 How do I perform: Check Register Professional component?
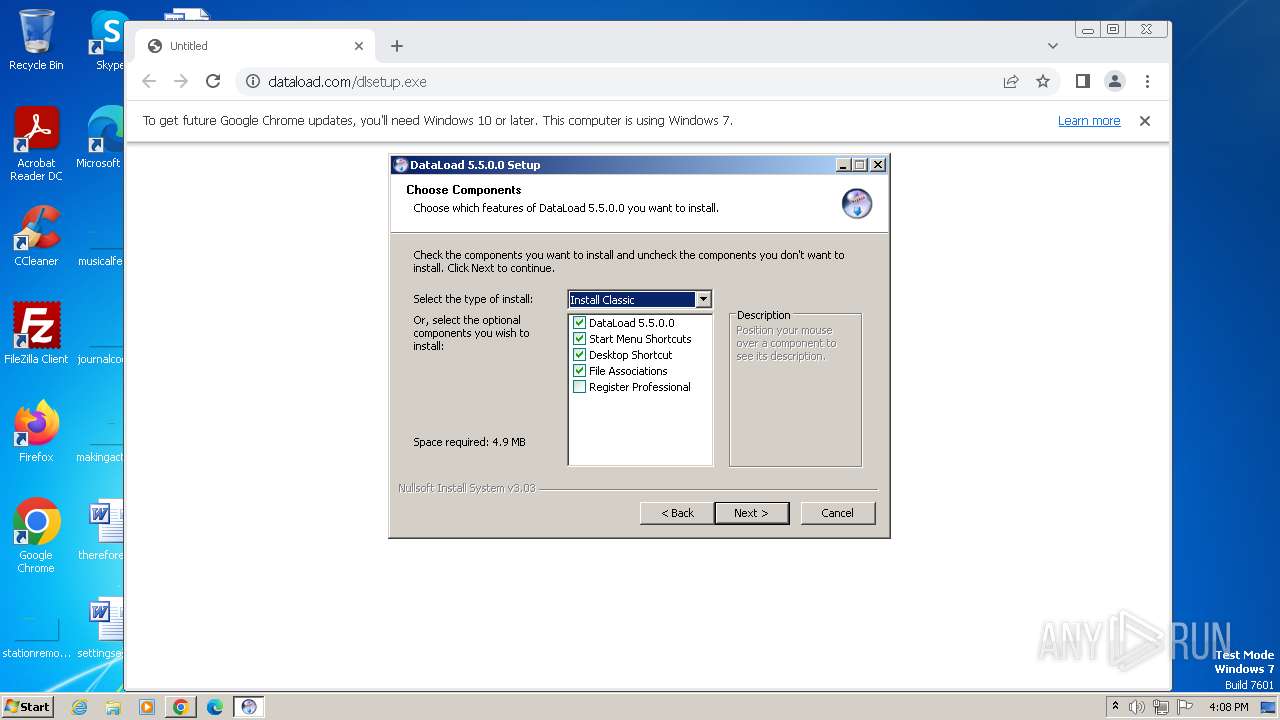pyautogui.click(x=579, y=387)
